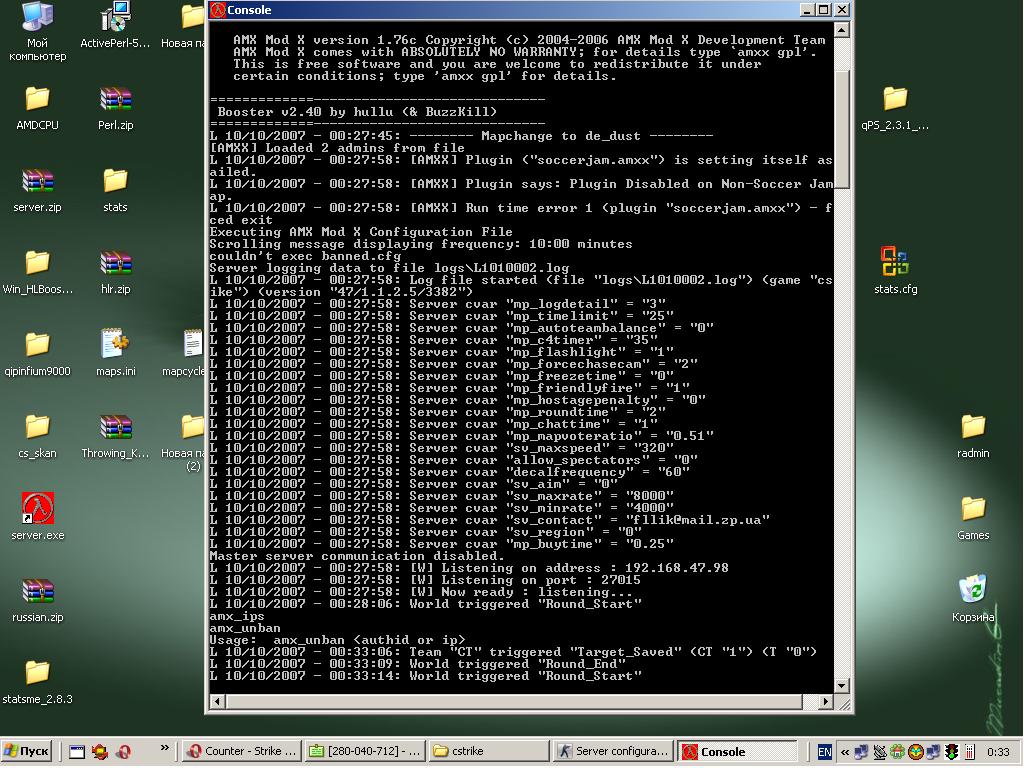This screenshot has width=1024, height=768.
Task: Launch the server.exe Half-Life shortcut
Action: pos(37,517)
